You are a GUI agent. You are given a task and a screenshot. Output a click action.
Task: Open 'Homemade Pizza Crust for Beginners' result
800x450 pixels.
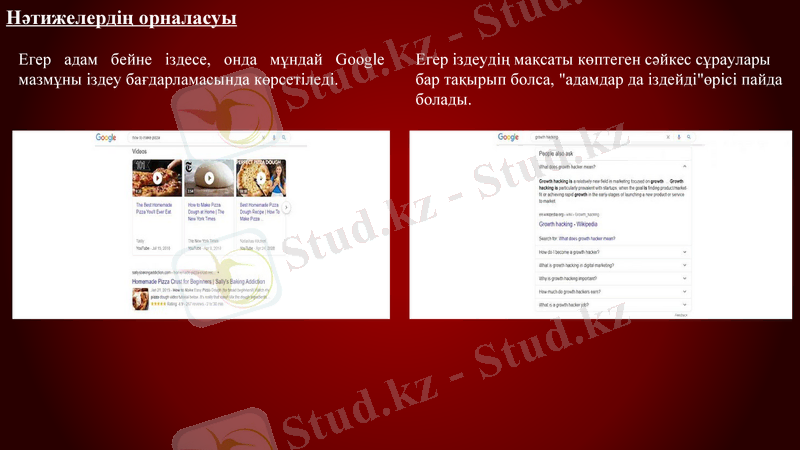[198, 282]
